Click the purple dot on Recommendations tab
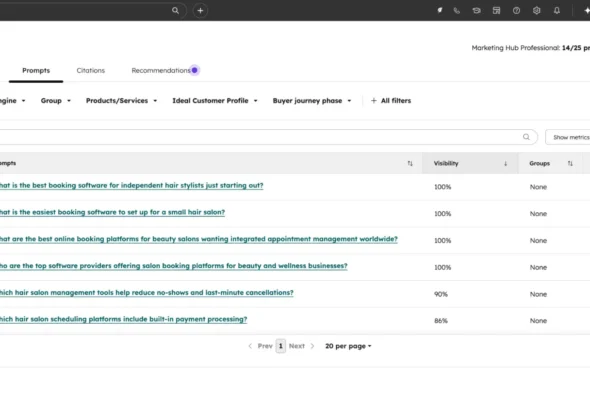Image resolution: width=590 pixels, height=410 pixels. click(x=195, y=70)
